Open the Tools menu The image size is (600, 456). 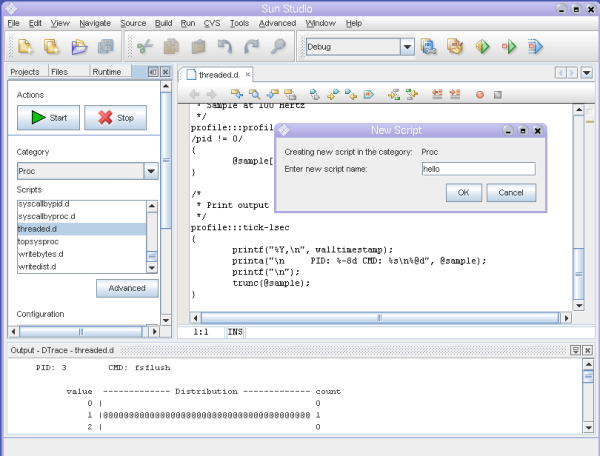coord(239,23)
